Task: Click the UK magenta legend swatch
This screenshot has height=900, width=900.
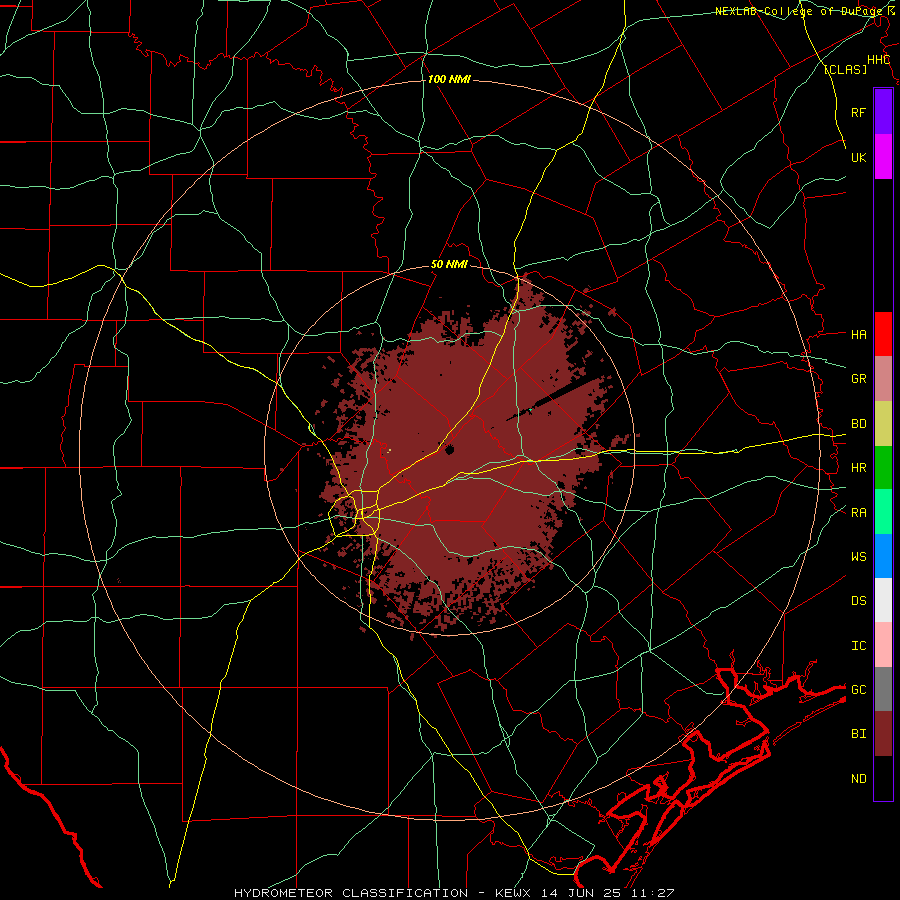Action: tap(883, 157)
